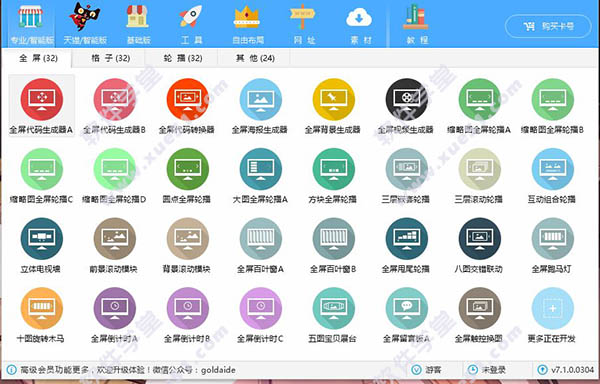Screen dimensions: 600x384
Task: Select 专业/智能版 toolbar section
Action: pyautogui.click(x=31, y=24)
